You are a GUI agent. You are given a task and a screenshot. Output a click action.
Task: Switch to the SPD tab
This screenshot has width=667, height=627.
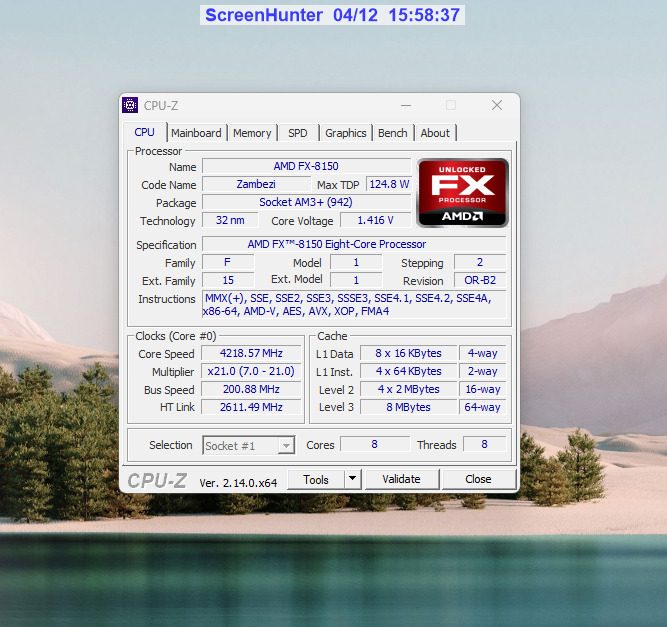tap(297, 133)
